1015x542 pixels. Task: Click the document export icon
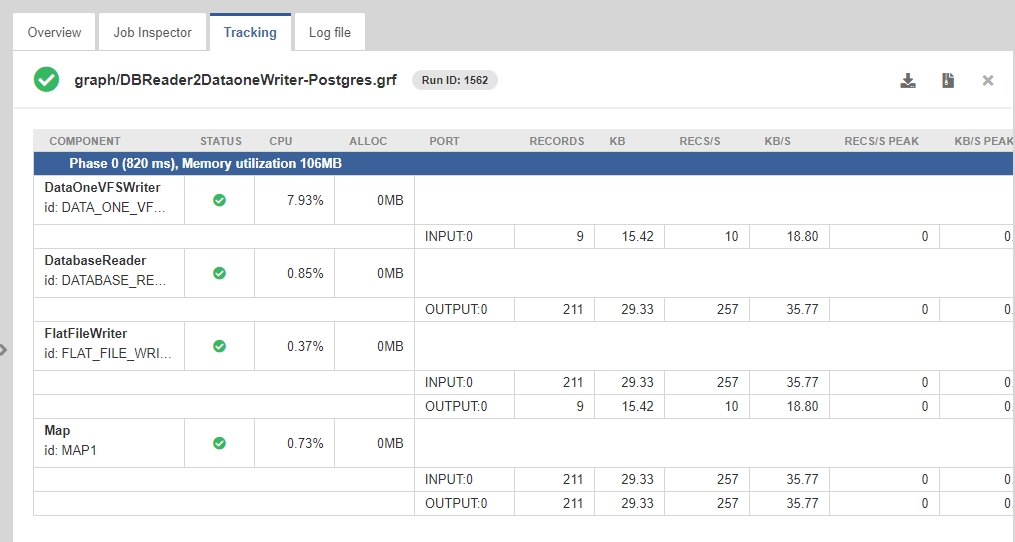pyautogui.click(x=948, y=80)
